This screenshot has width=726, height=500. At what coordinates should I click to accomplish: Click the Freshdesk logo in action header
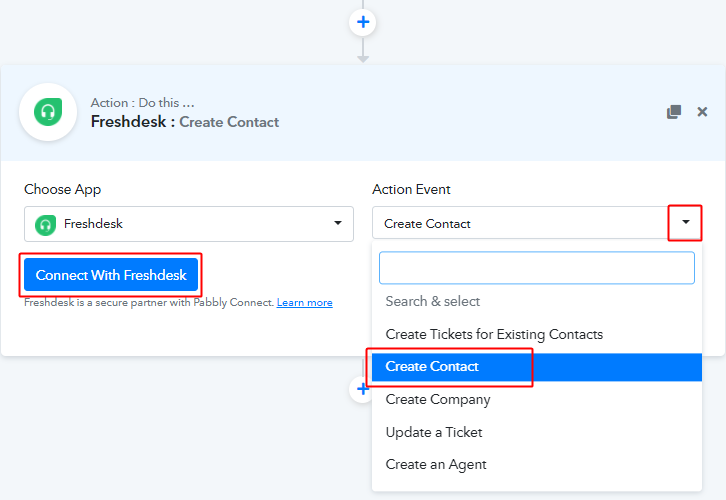(48, 112)
